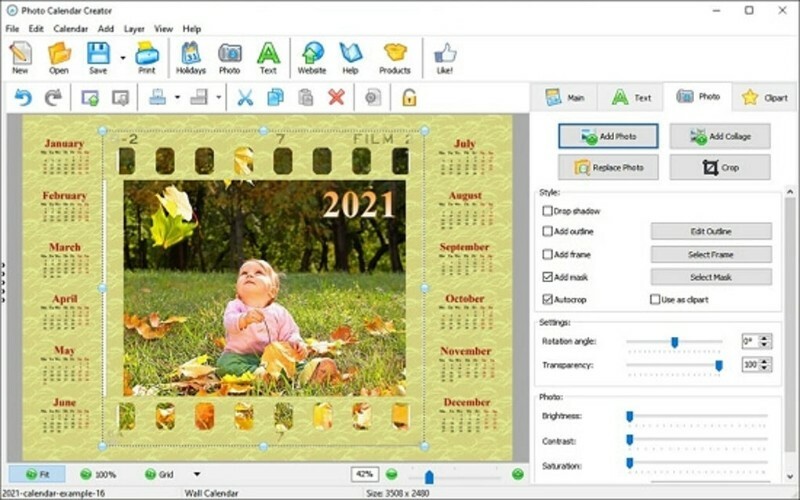Screen dimensions: 800x500
Task: Click the Add Collage button
Action: point(719,136)
